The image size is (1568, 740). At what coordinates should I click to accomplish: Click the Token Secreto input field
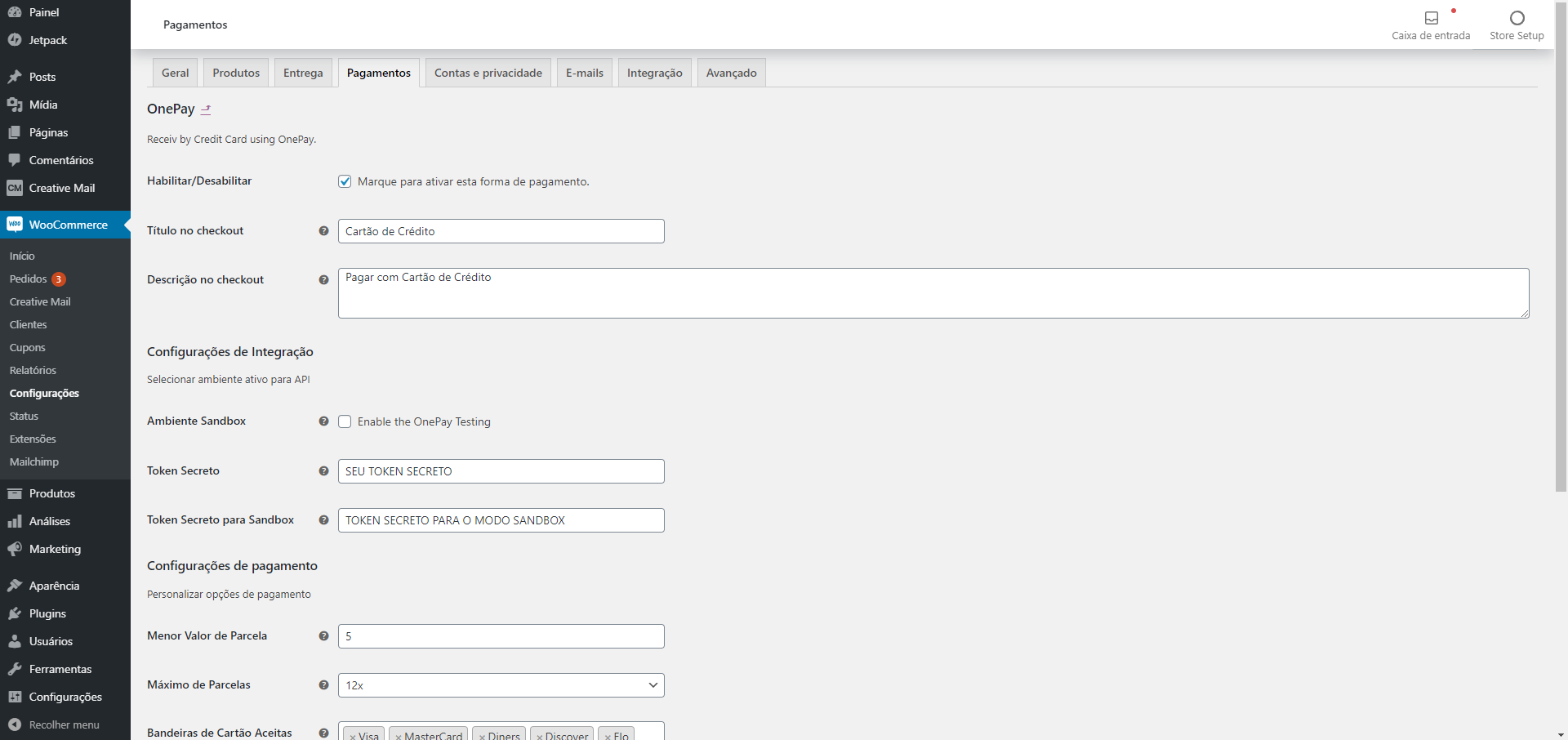pos(501,471)
